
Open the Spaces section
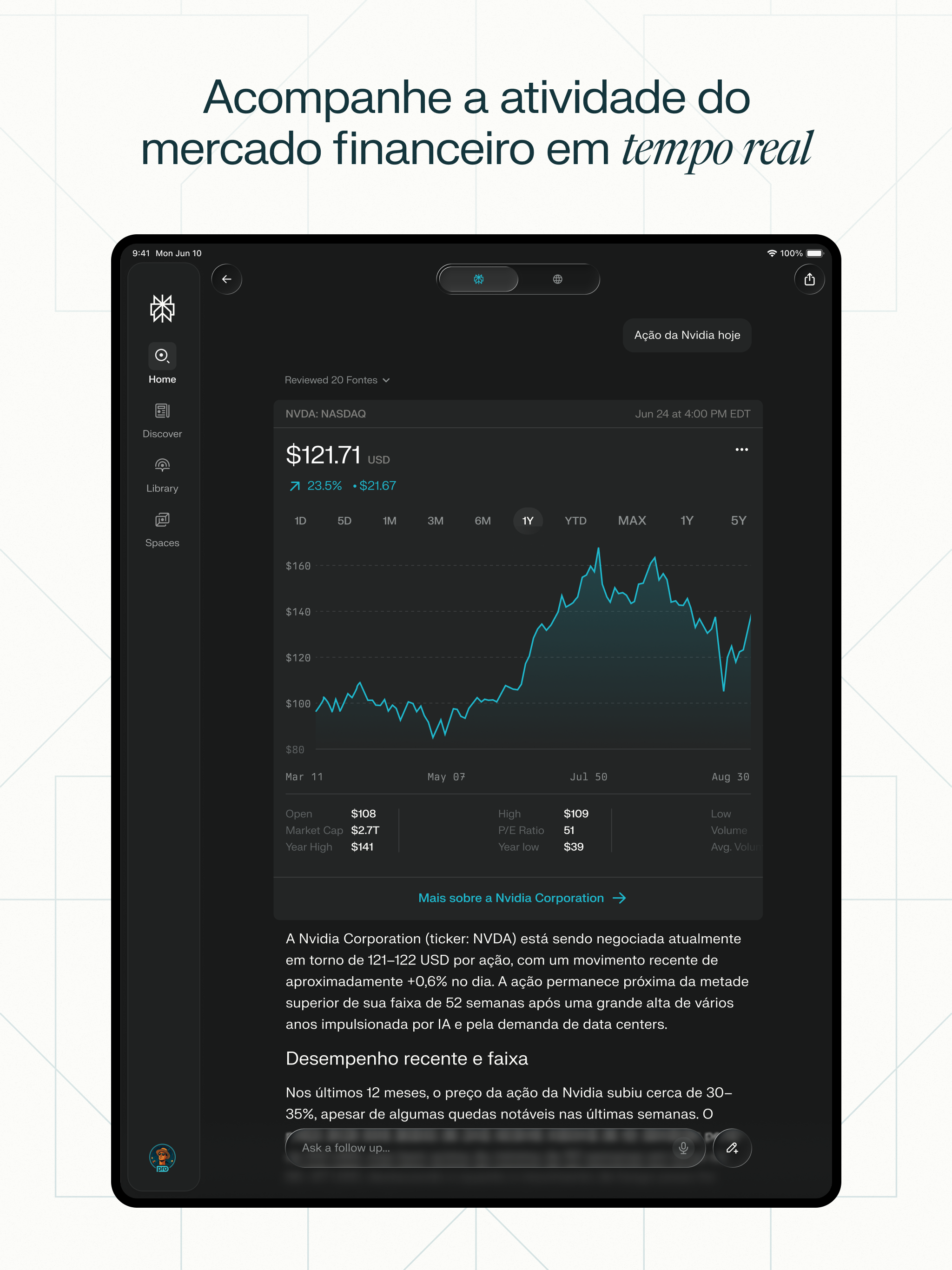[163, 527]
